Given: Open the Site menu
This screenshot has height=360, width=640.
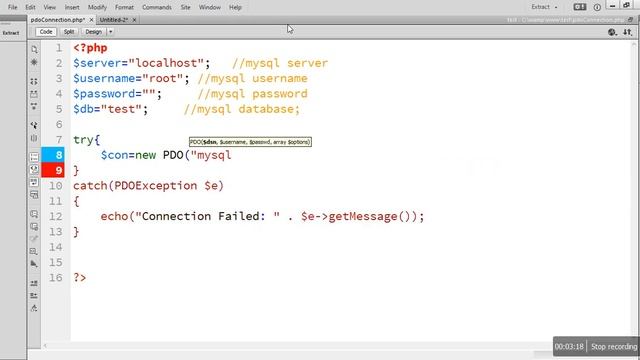Looking at the screenshot, I should click(x=185, y=7).
